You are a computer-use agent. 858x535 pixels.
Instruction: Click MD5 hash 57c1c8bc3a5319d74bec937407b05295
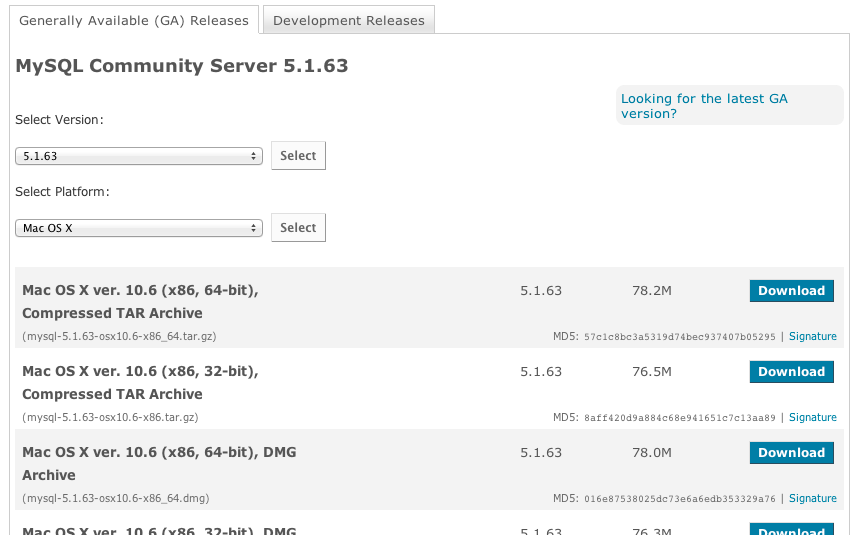click(680, 337)
